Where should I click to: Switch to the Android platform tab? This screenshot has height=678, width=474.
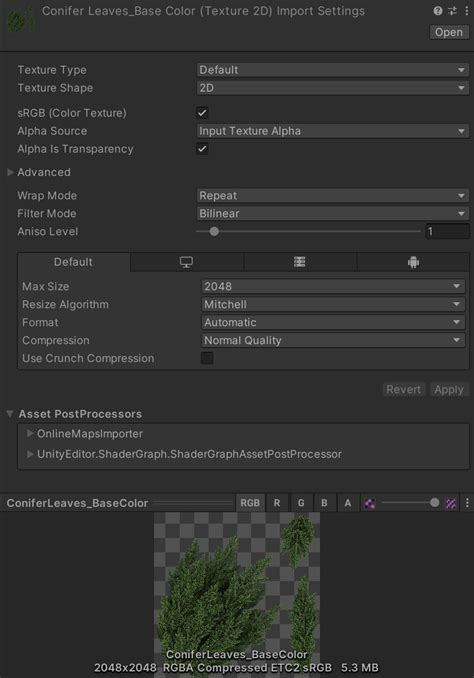coord(413,262)
